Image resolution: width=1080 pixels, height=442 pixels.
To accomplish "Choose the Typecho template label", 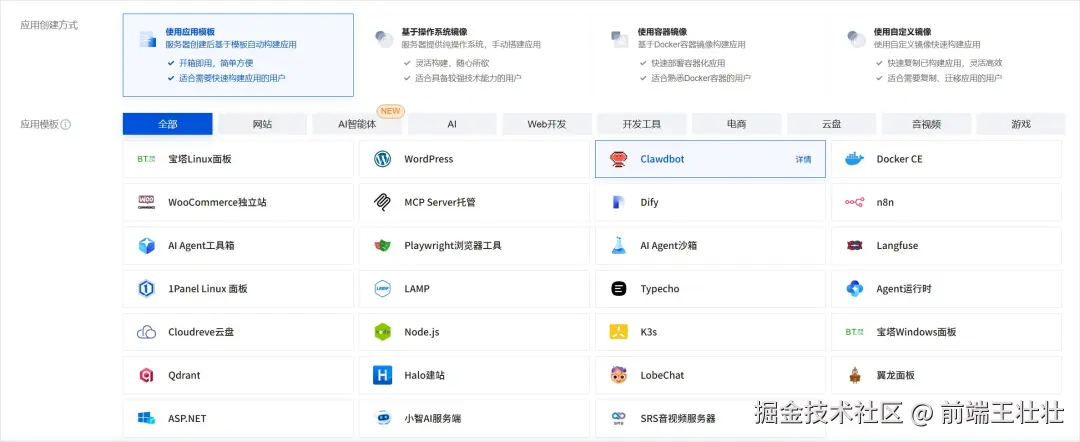I will click(x=659, y=289).
